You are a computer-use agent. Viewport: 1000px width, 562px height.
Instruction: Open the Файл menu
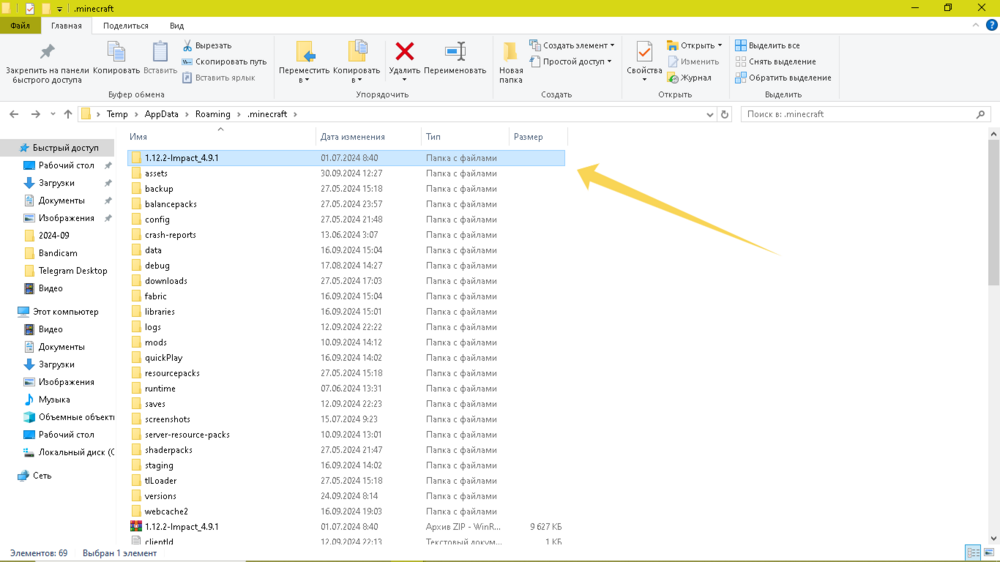pos(20,26)
